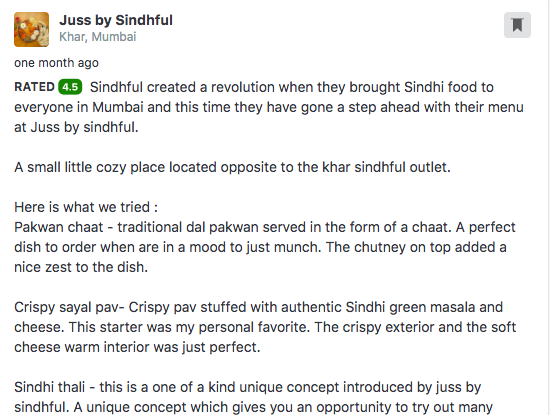Click the 'Sindhful created a revolution' opening sentence
550x415 pixels.
coord(291,87)
